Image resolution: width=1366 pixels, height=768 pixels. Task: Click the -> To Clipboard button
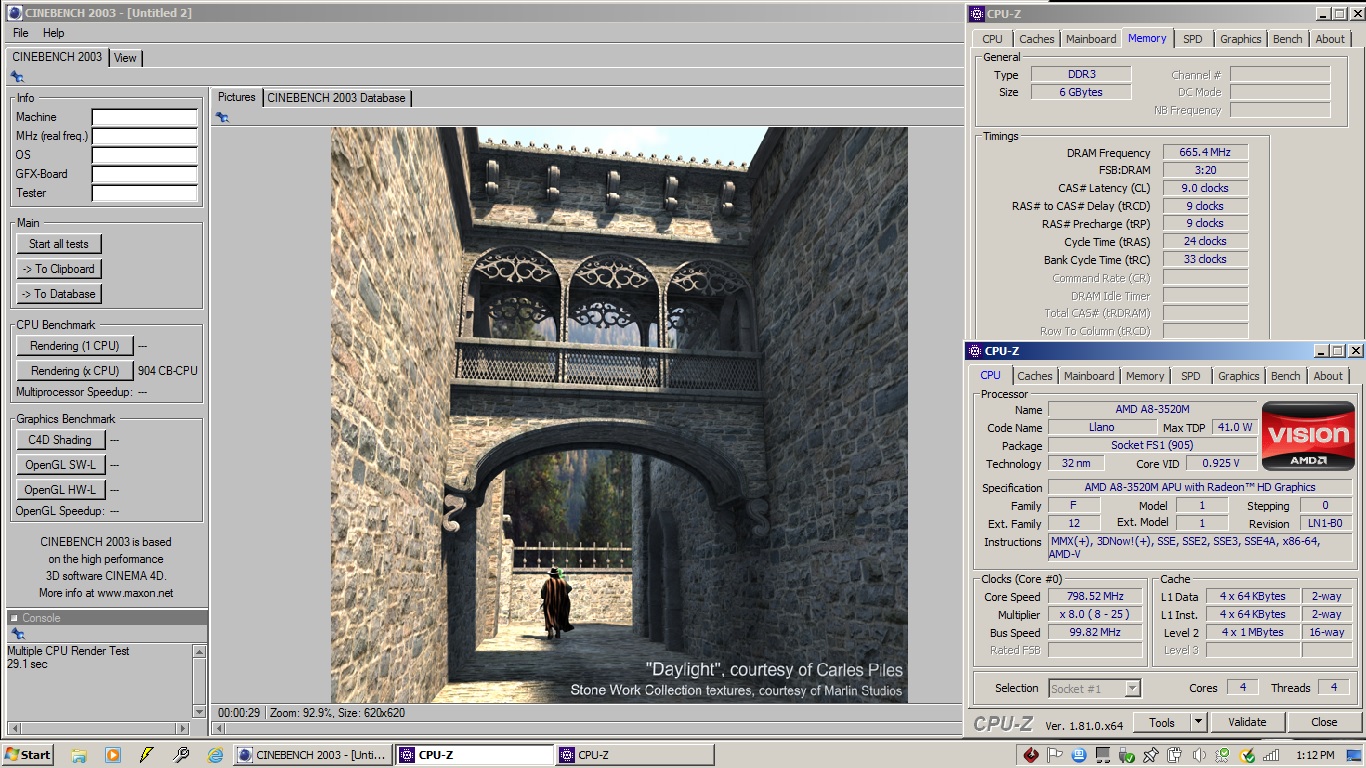coord(59,269)
